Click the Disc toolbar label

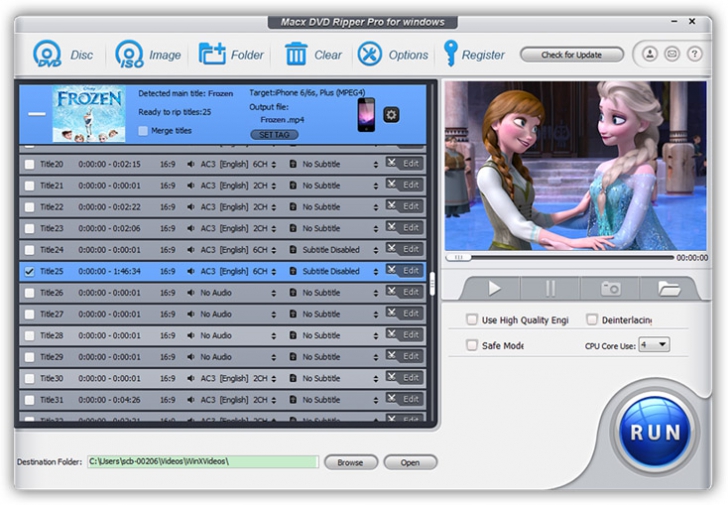81,55
